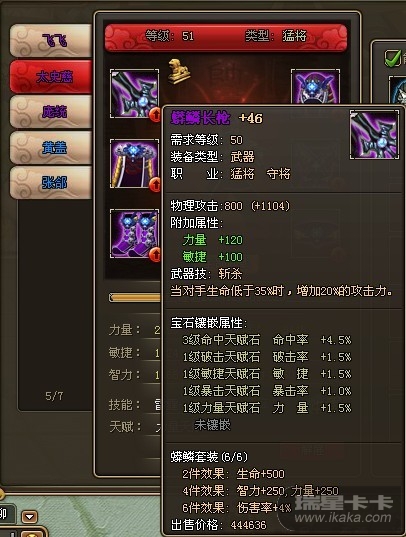The width and height of the screenshot is (406, 537).
Task: Select the 飞飞 hero tab
Action: click(x=51, y=41)
